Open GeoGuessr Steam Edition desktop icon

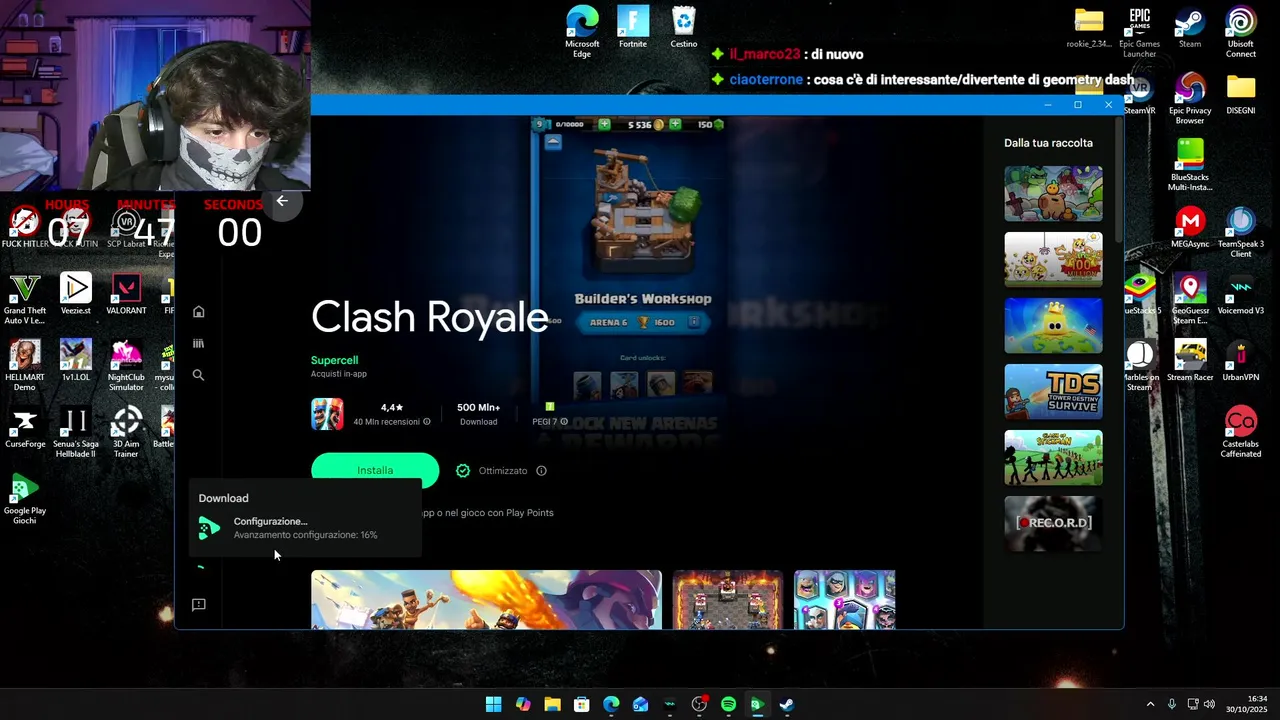pyautogui.click(x=1190, y=299)
